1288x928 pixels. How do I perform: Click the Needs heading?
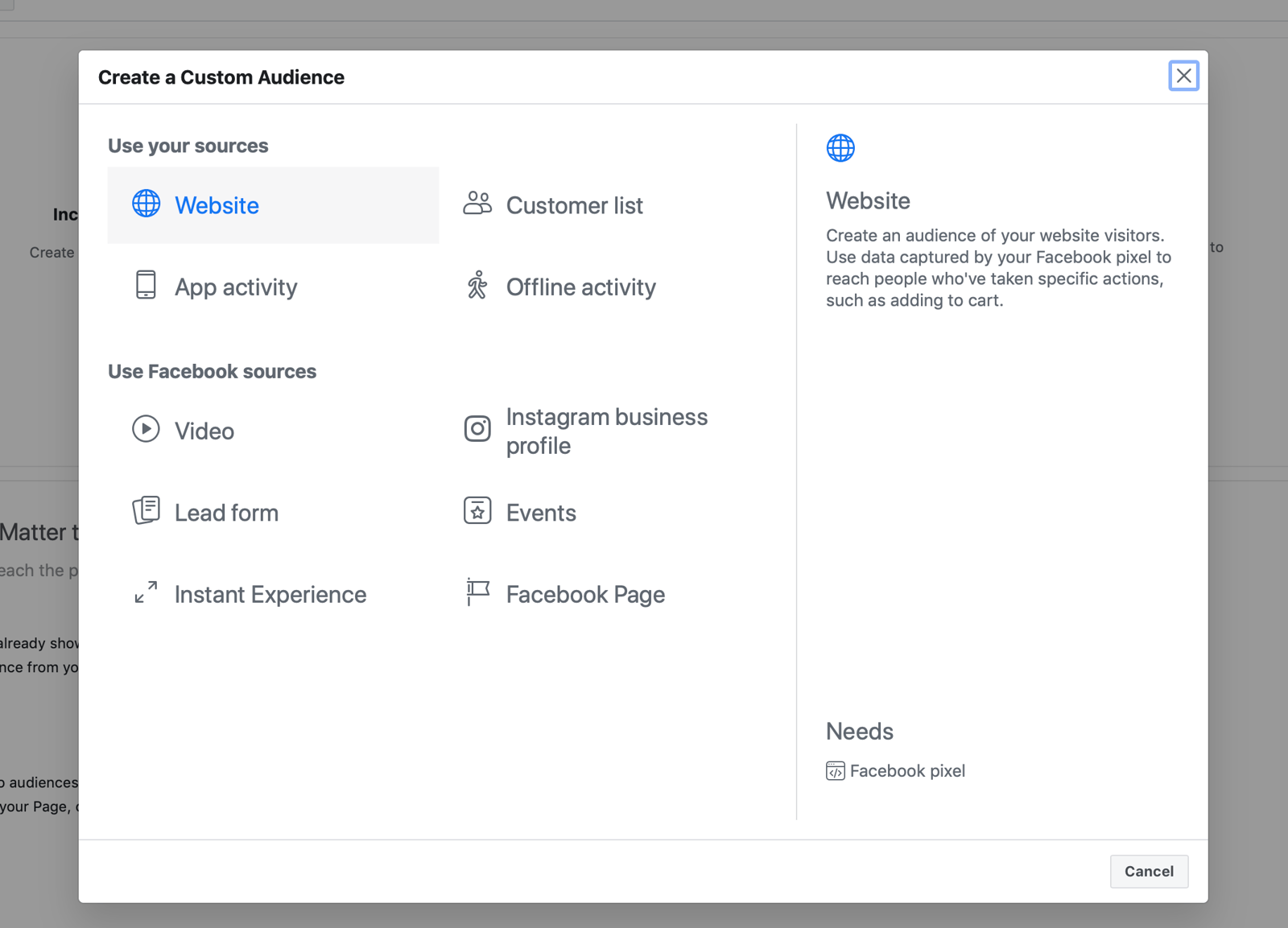pos(860,731)
